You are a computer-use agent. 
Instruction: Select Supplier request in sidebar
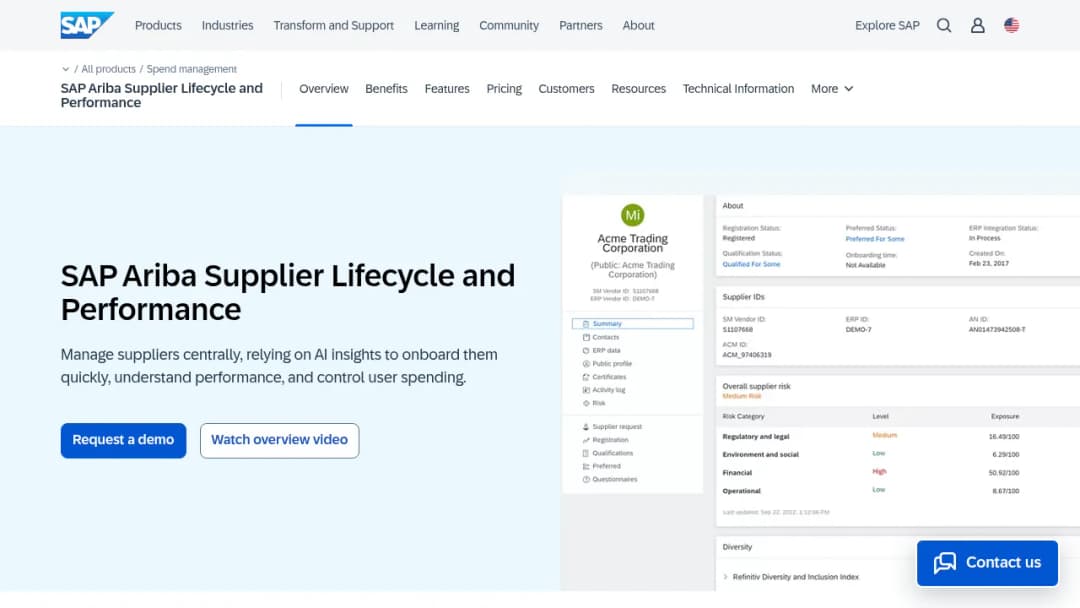pos(616,427)
